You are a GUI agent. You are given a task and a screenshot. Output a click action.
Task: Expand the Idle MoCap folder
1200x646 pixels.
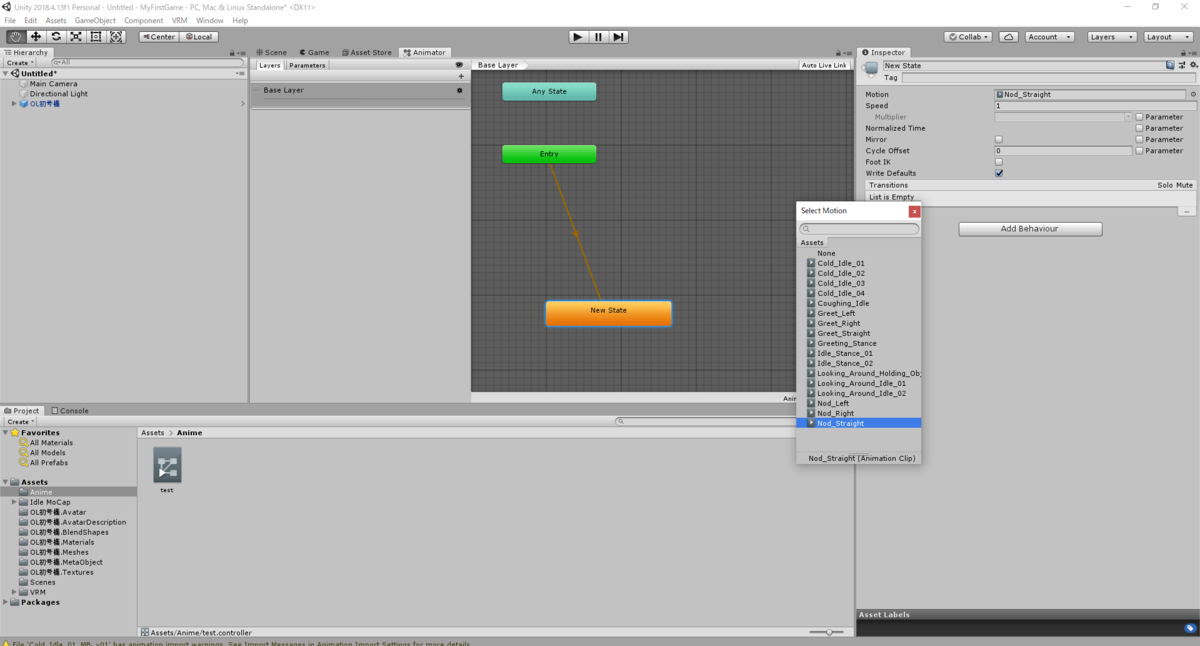pyautogui.click(x=14, y=502)
